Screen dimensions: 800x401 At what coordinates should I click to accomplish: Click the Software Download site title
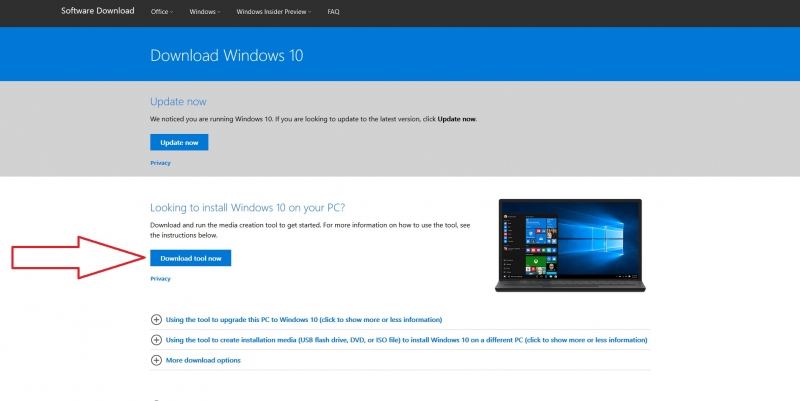[97, 11]
